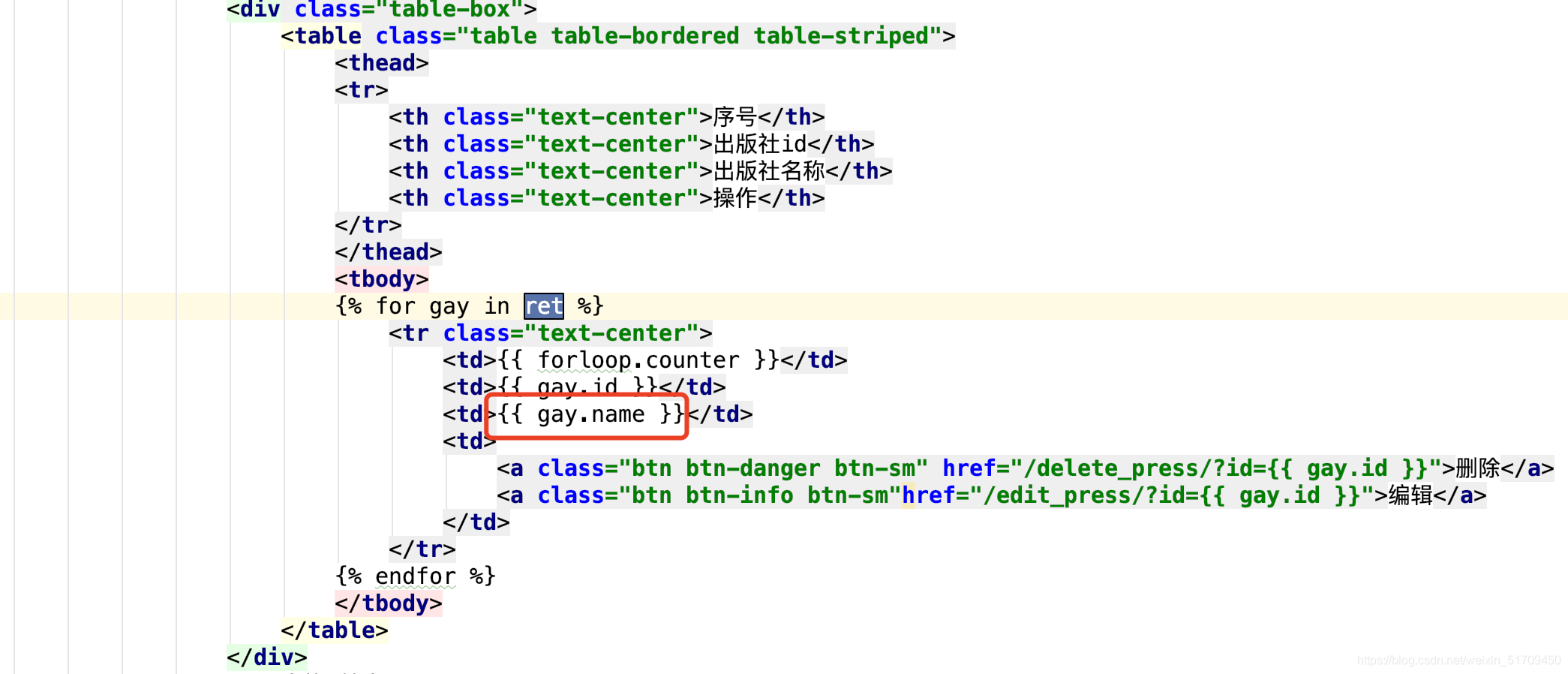Click the opening thead tag

click(x=382, y=63)
